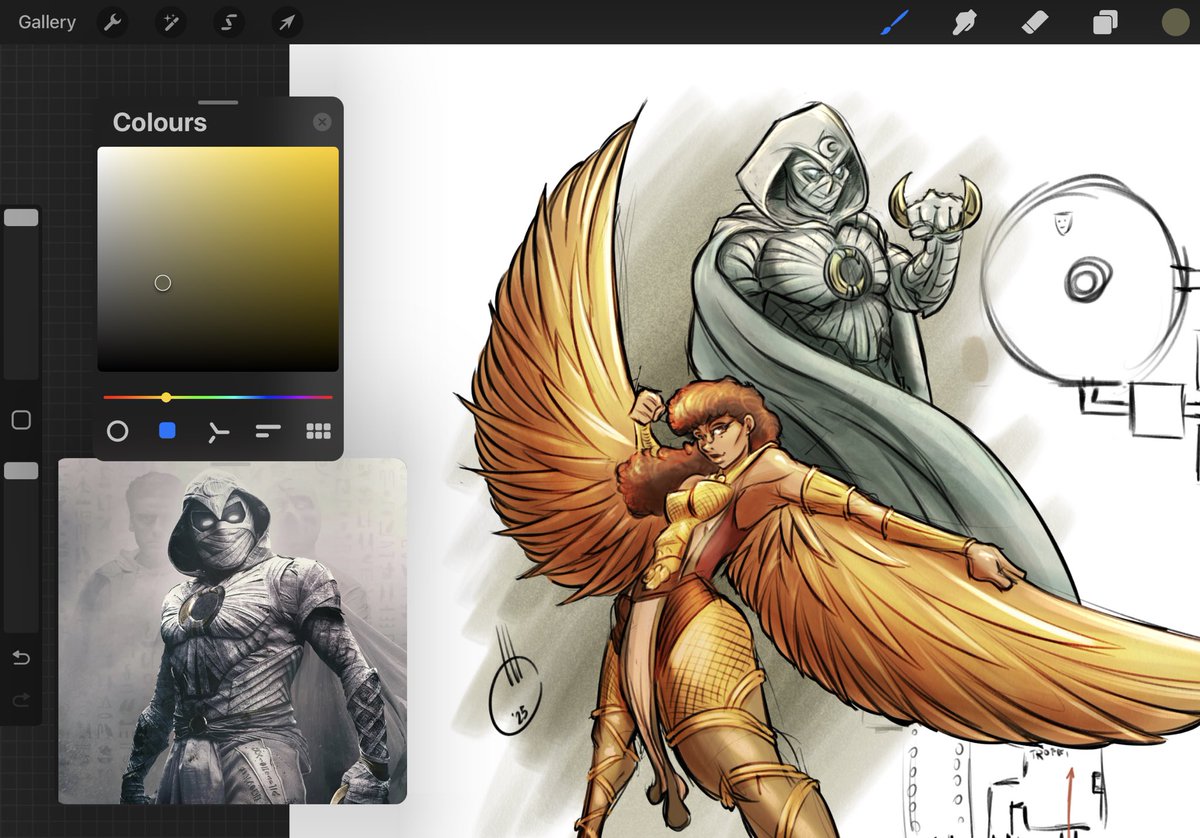This screenshot has height=838, width=1200.
Task: Close the Colours panel
Action: click(322, 122)
